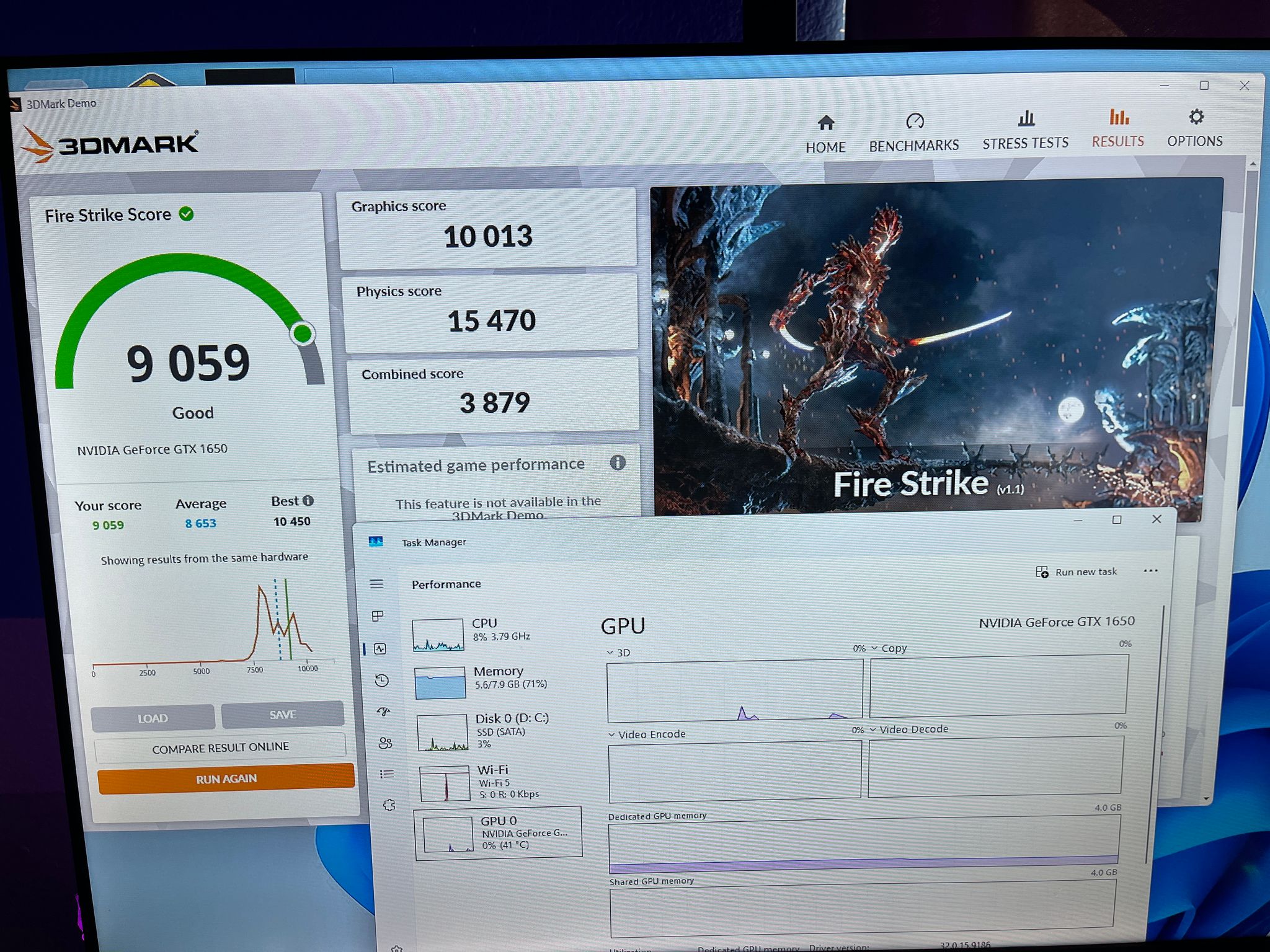
Task: Click the Average score value 8 653
Action: click(x=201, y=523)
